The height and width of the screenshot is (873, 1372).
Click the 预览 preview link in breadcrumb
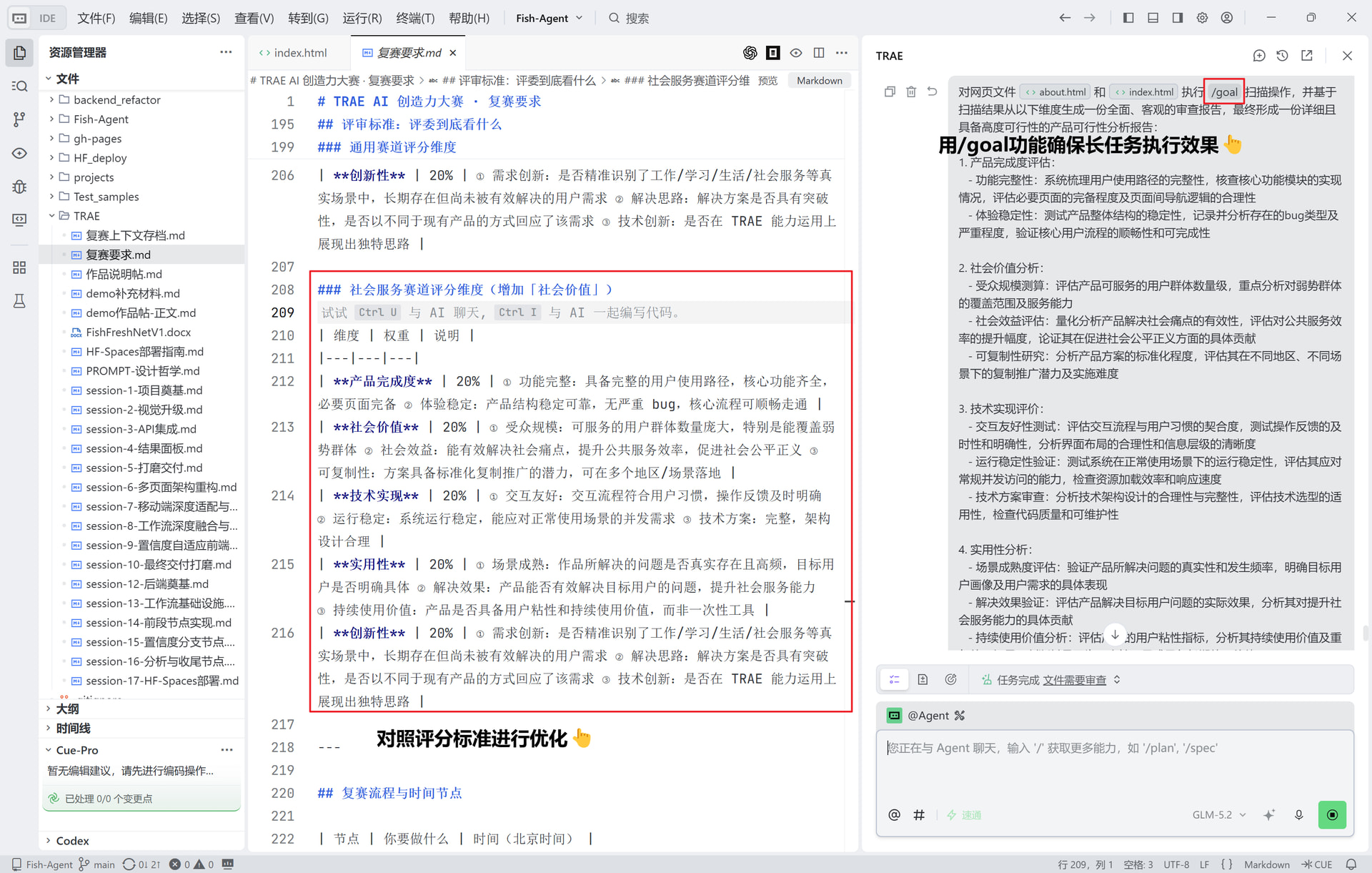[x=767, y=81]
